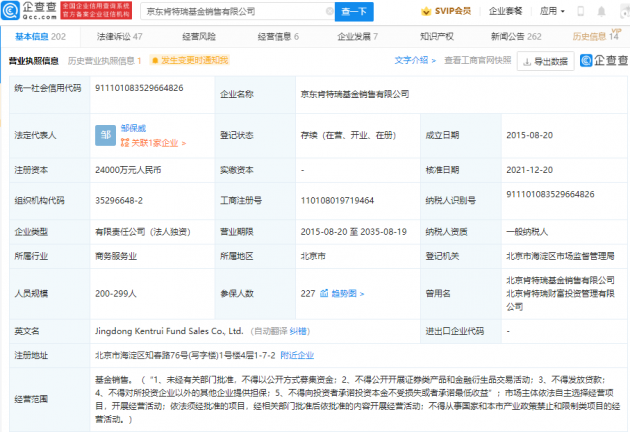Switch to 经营信息 6 tab
Image resolution: width=630 pixels, height=432 pixels.
tap(278, 37)
